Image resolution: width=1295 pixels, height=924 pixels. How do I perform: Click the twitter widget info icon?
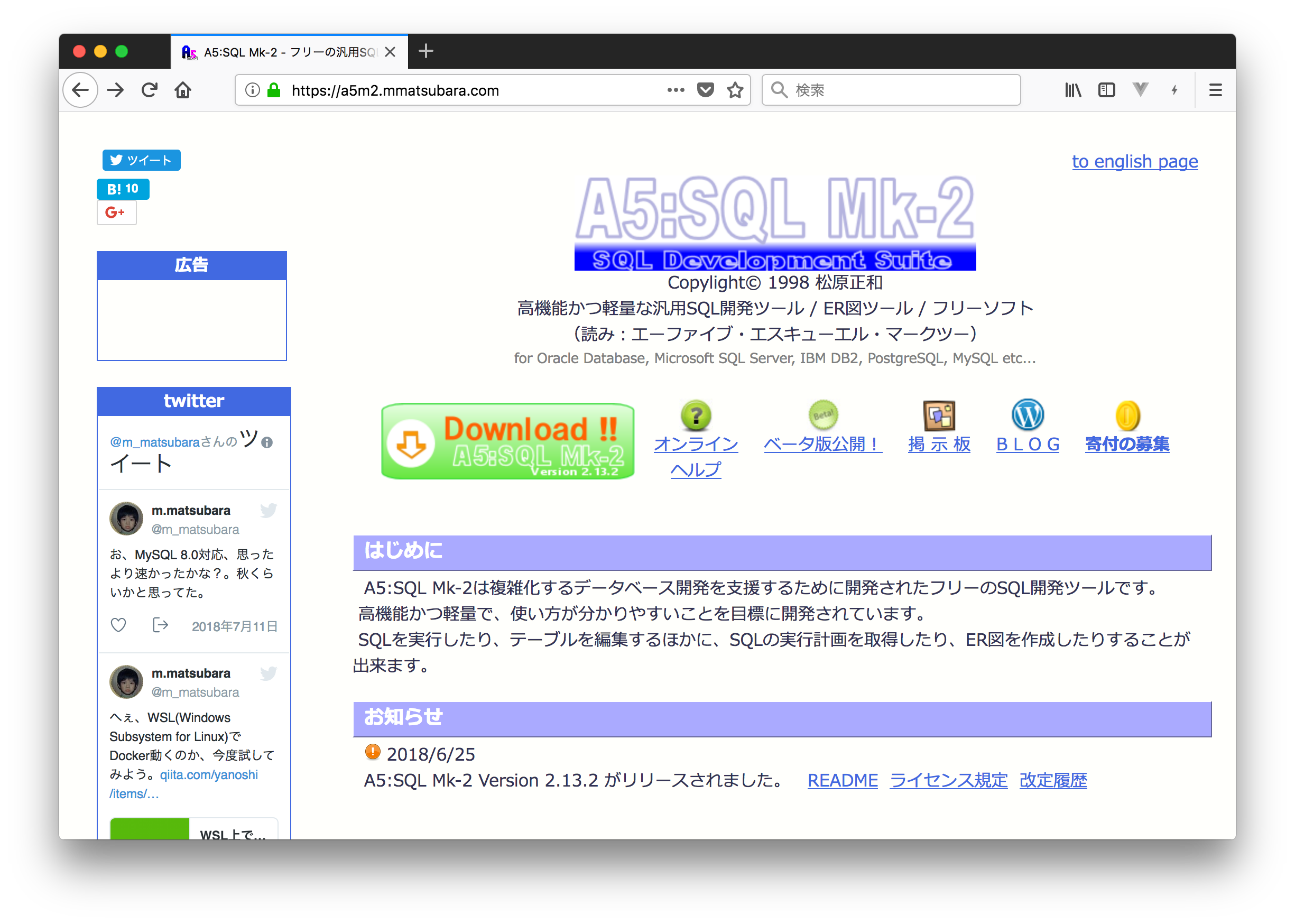(x=266, y=442)
